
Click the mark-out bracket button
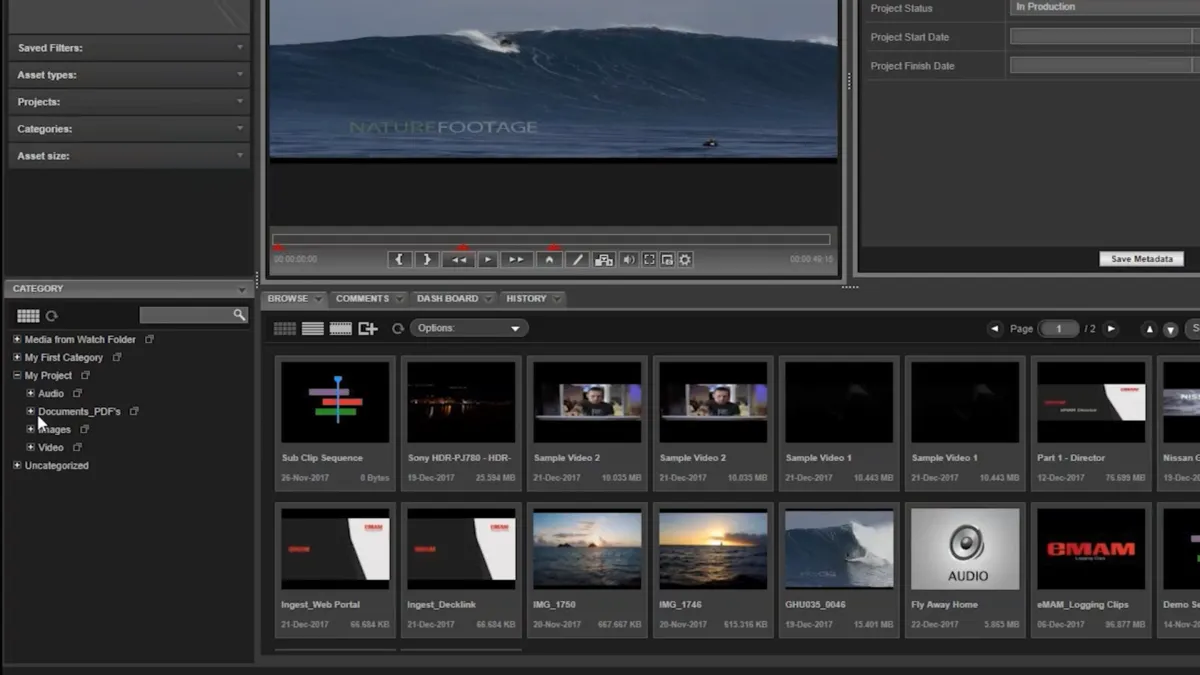point(427,259)
